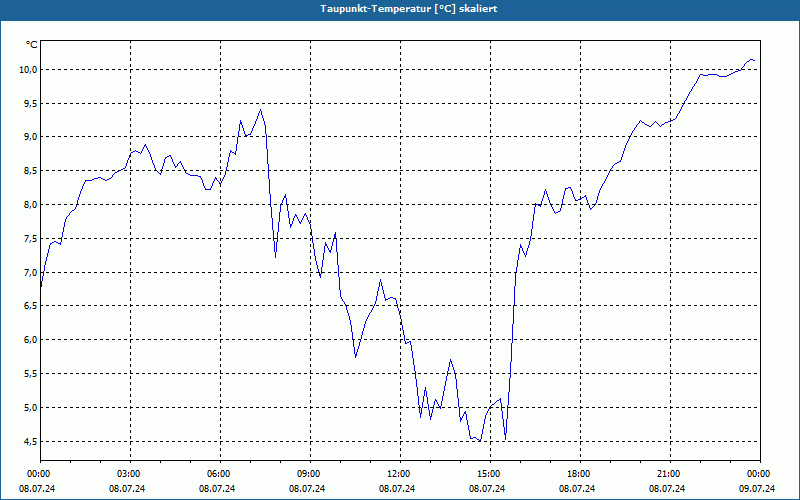Click the '00:00' label above the first 08.07.24
The image size is (800, 500).
click(x=38, y=474)
